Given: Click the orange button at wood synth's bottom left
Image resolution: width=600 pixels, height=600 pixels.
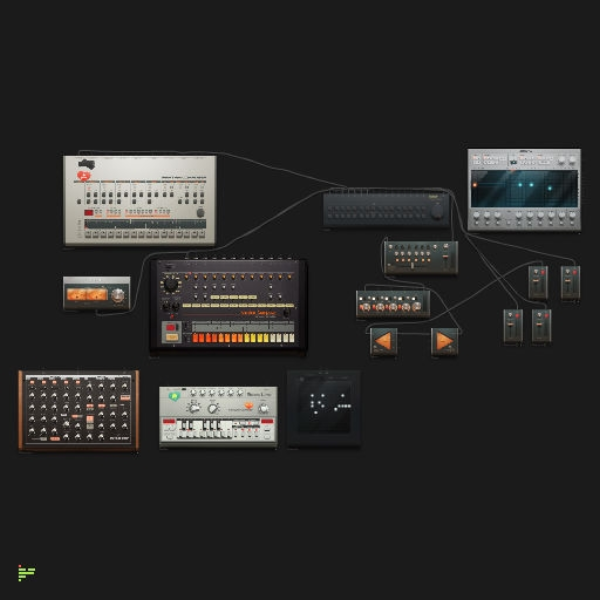Looking at the screenshot, I should click(55, 439).
